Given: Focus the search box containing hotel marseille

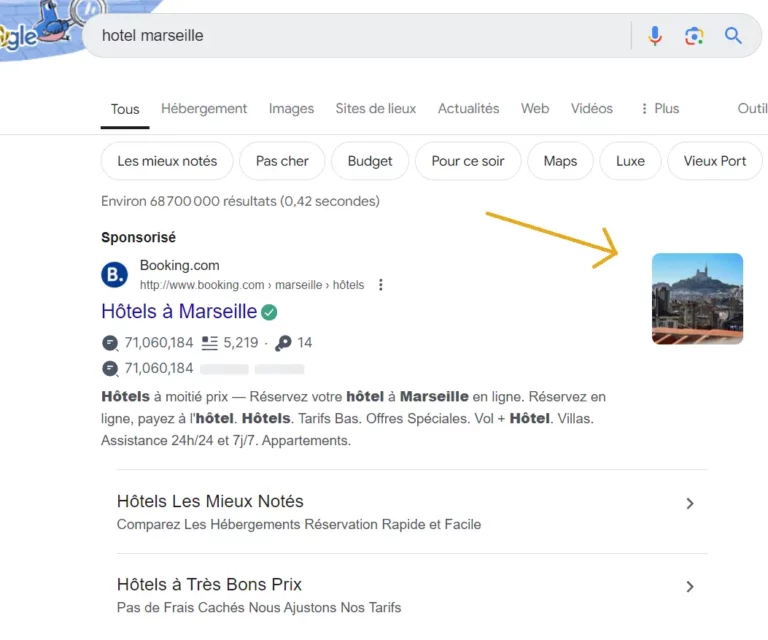Looking at the screenshot, I should point(356,36).
